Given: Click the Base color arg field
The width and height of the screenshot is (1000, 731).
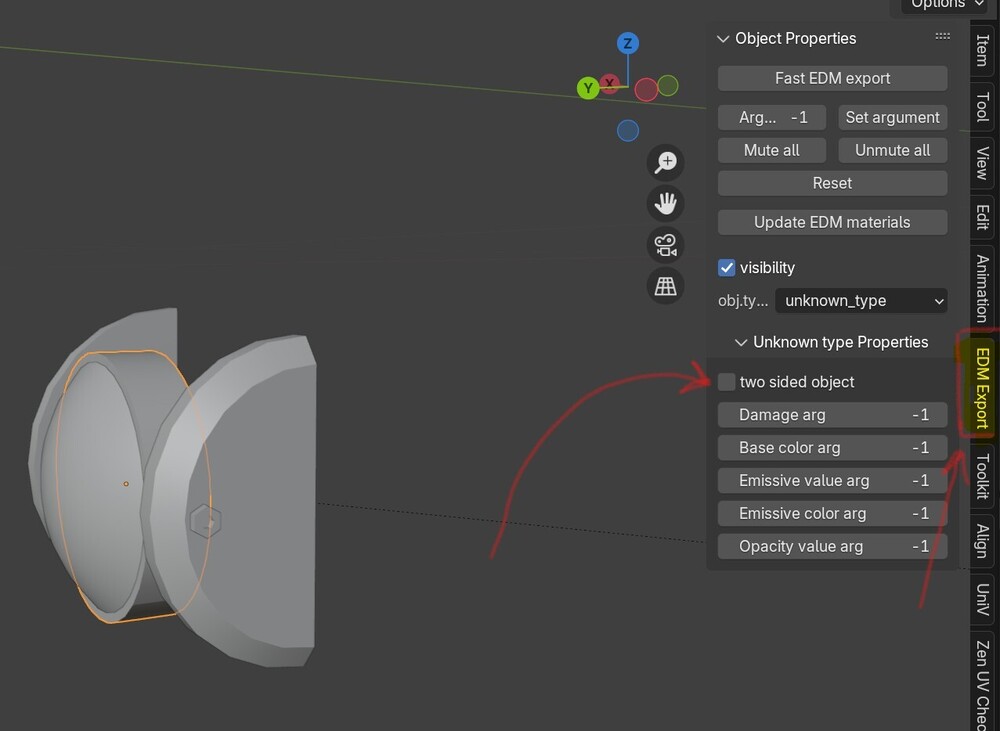Looking at the screenshot, I should pyautogui.click(x=832, y=448).
